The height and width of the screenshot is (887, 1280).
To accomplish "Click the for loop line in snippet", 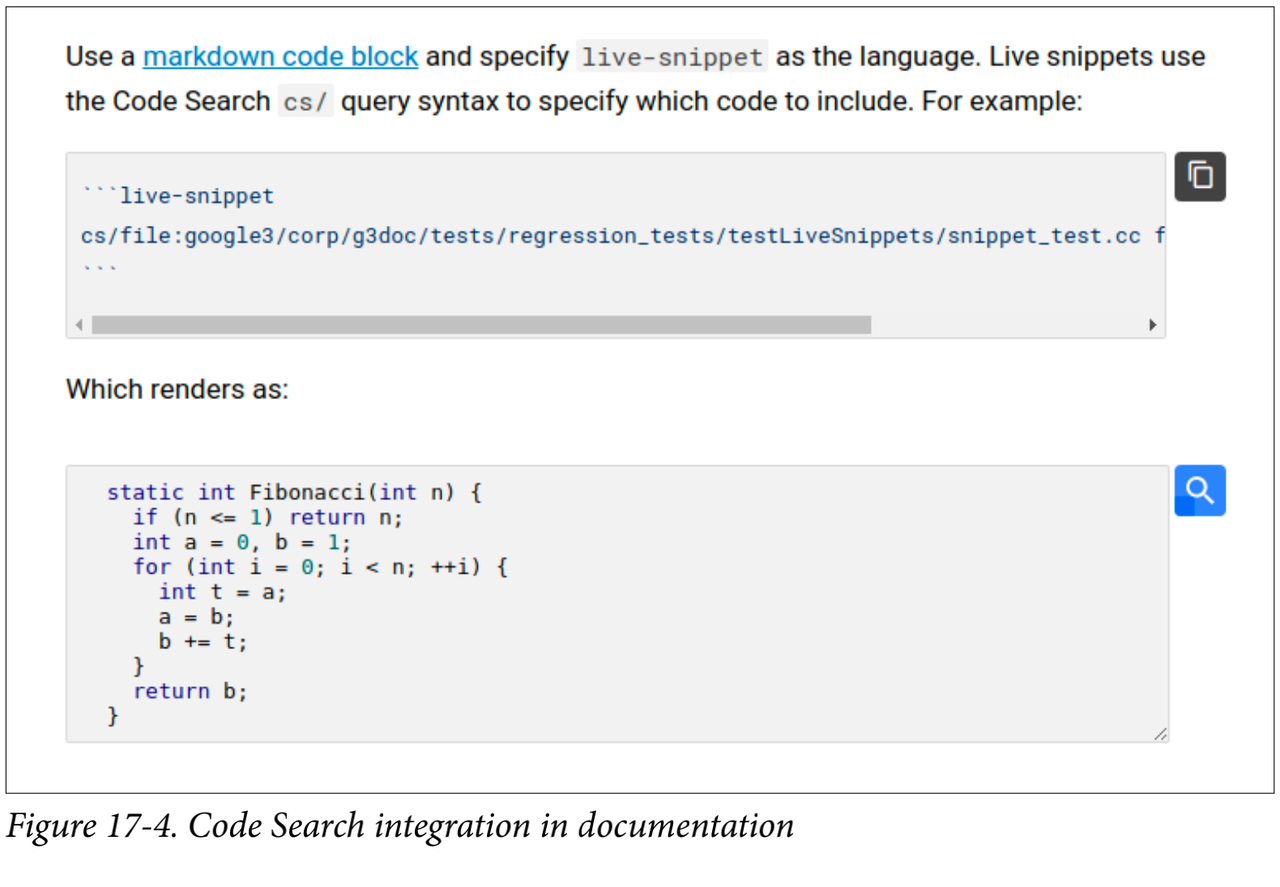I will coord(320,567).
